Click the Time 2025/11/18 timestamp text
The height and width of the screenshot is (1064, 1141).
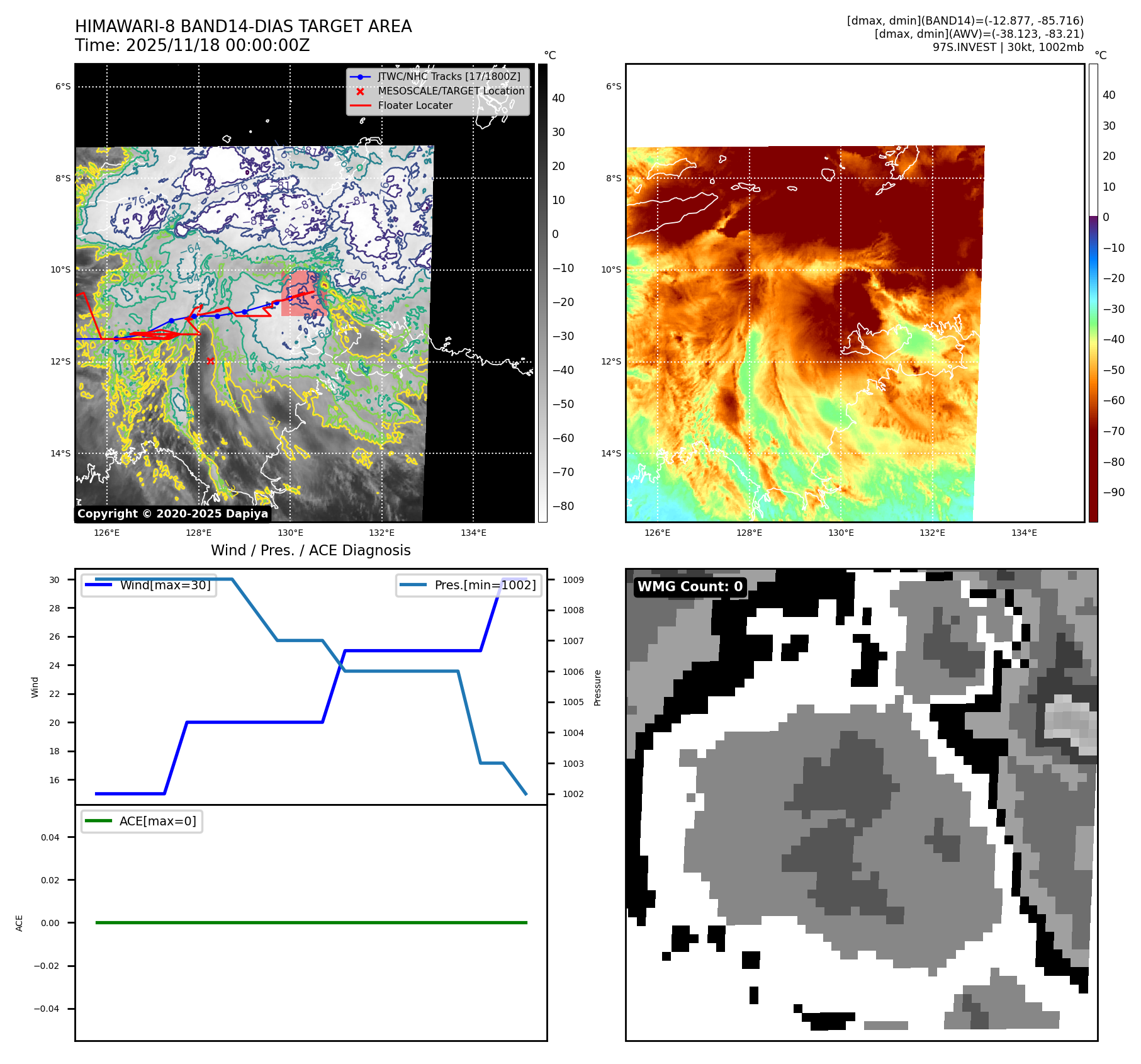coord(192,45)
